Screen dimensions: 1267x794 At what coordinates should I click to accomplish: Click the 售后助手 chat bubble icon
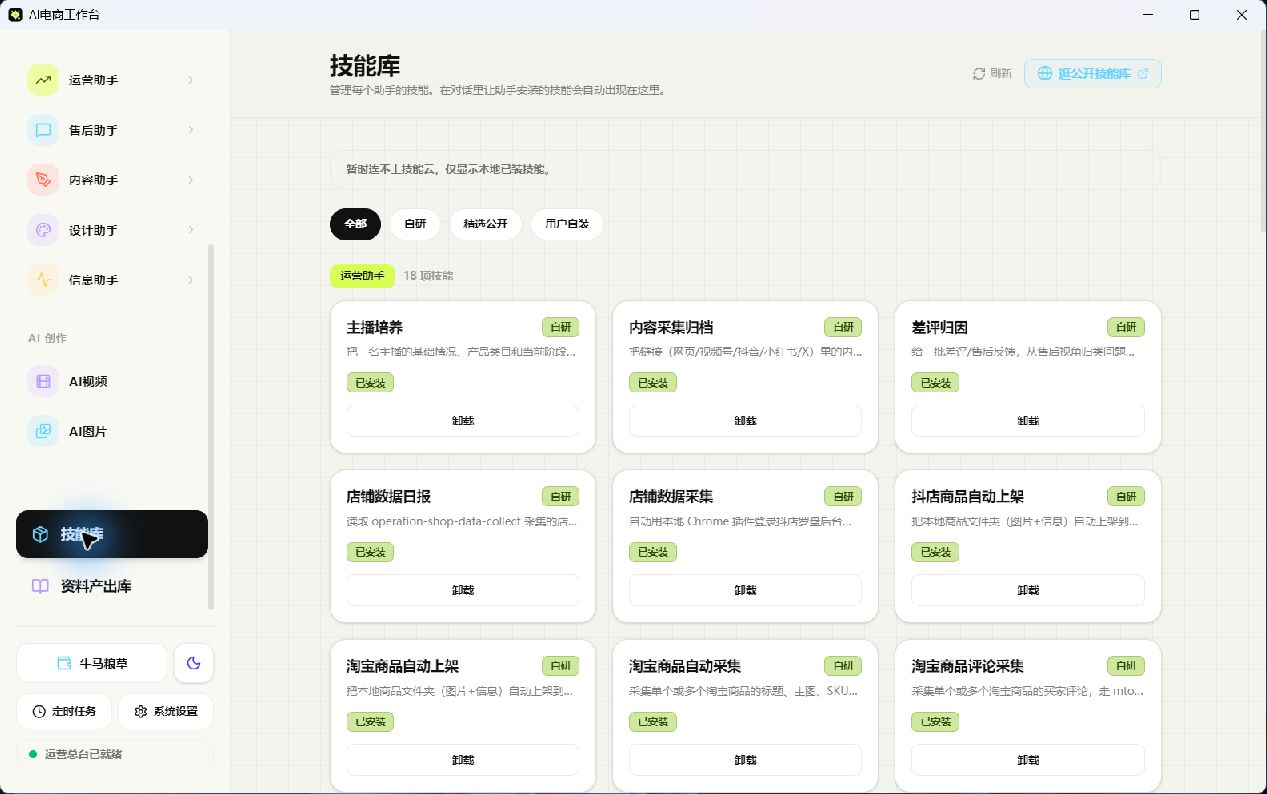click(x=43, y=130)
